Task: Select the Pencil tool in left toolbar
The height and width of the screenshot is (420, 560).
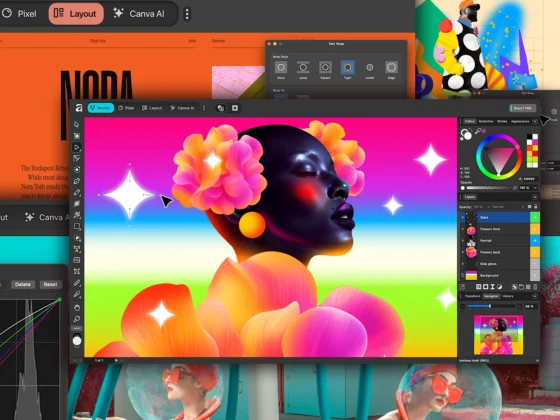Action: 77,192
